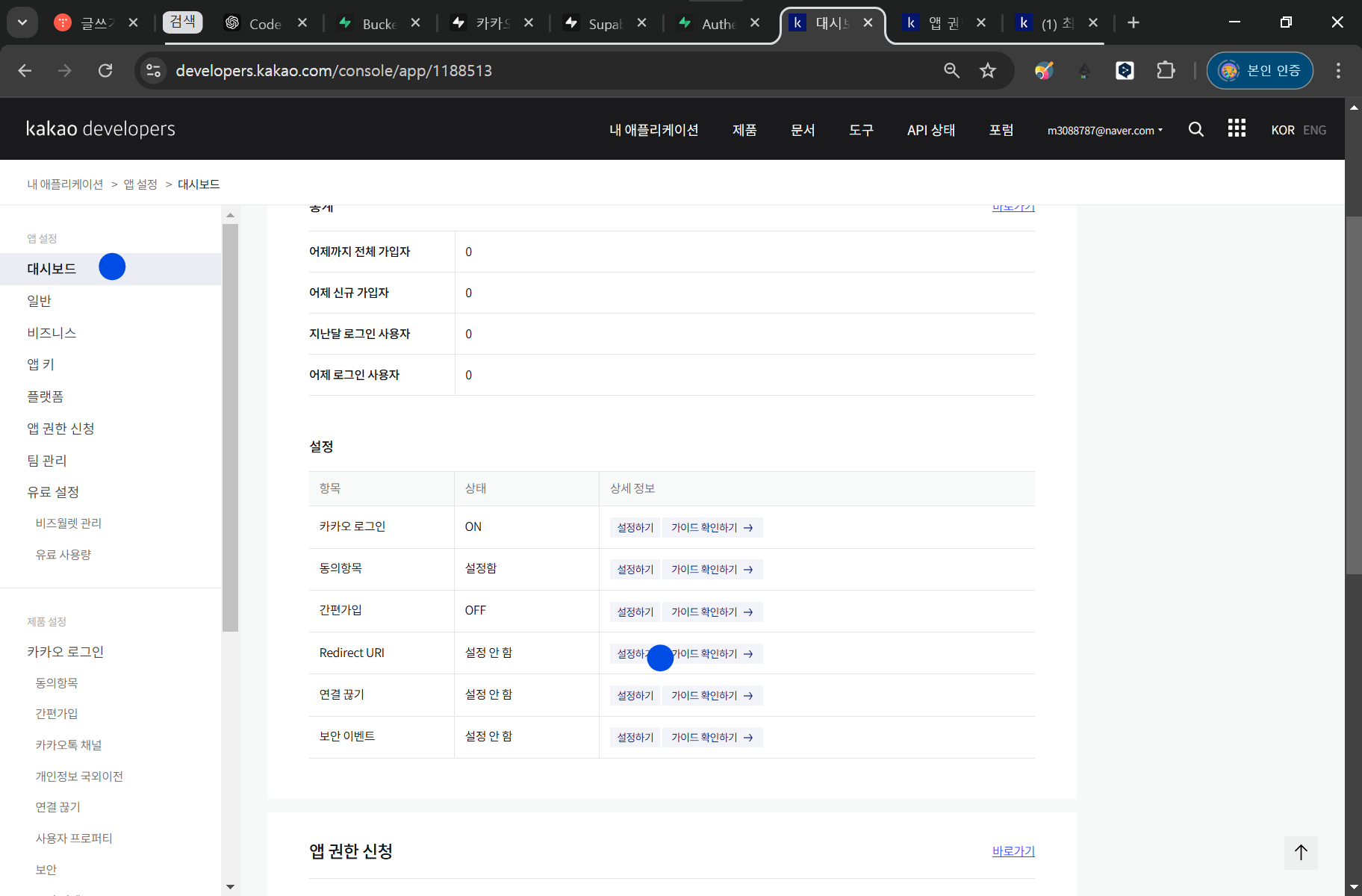Click 설정하기 for 연결 끊기 row
This screenshot has width=1362, height=896.
point(635,695)
